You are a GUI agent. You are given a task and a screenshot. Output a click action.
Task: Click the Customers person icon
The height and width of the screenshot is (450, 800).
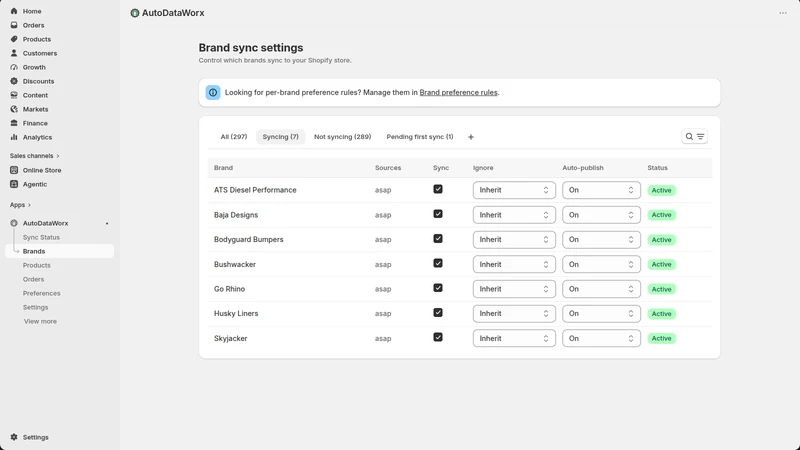point(14,53)
